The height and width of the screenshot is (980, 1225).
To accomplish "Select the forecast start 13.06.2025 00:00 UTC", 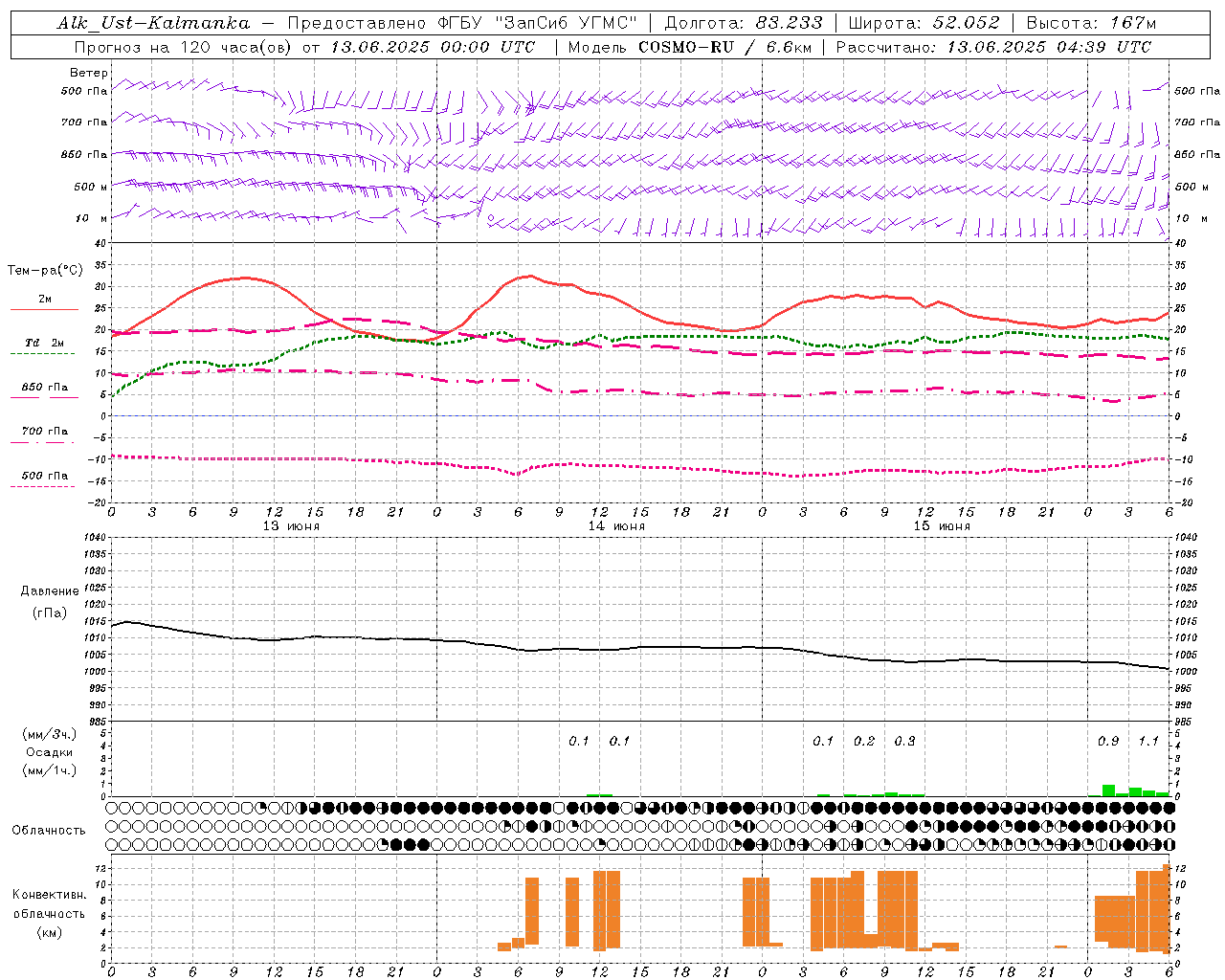I will point(433,47).
